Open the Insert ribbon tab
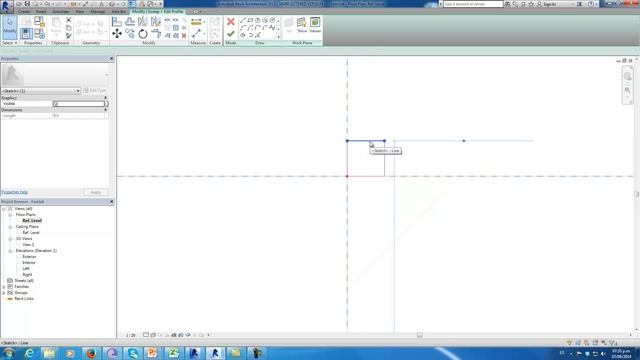Image resolution: width=640 pixels, height=360 pixels. (41, 11)
